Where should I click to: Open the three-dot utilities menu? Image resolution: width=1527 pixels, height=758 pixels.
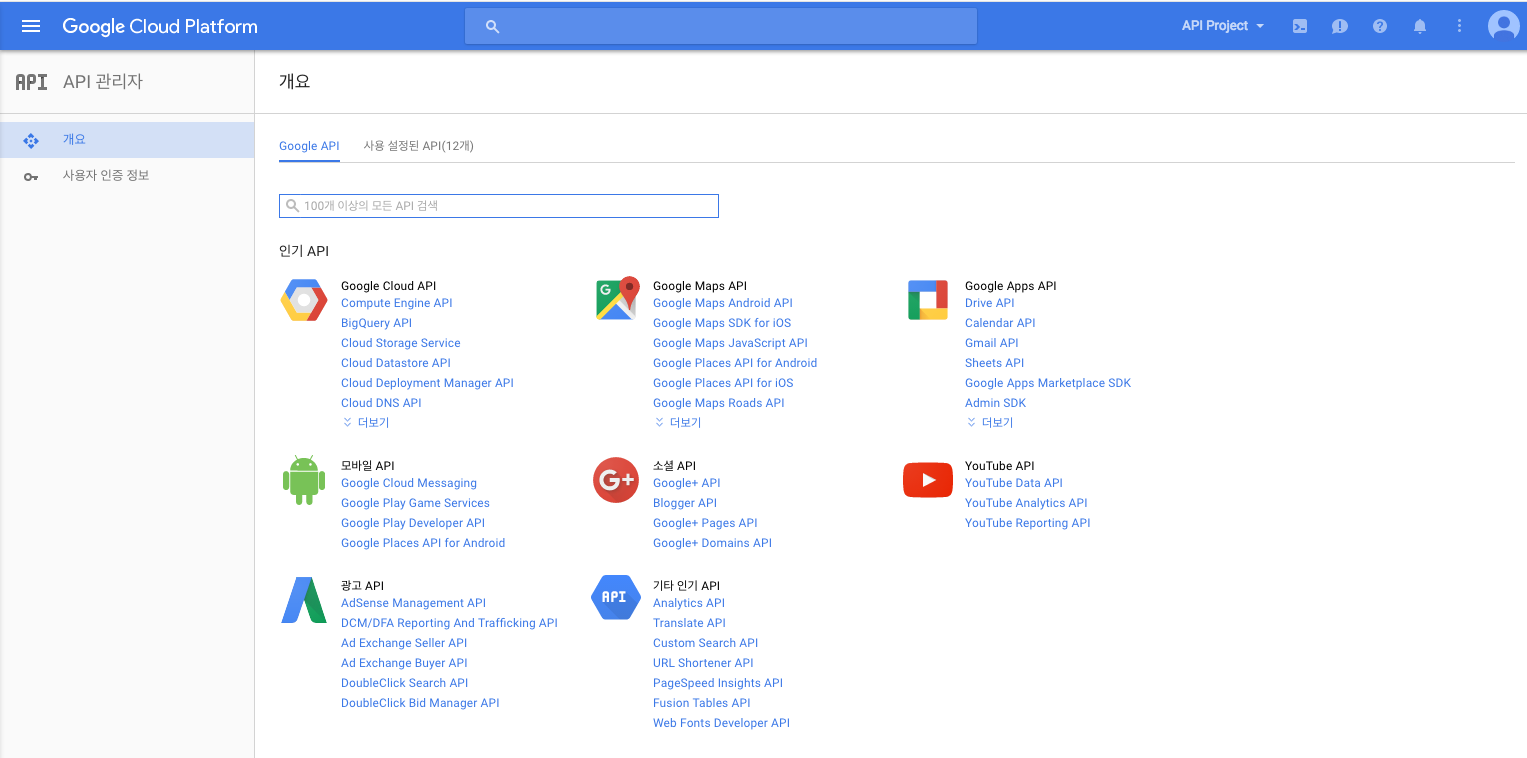pyautogui.click(x=1460, y=26)
